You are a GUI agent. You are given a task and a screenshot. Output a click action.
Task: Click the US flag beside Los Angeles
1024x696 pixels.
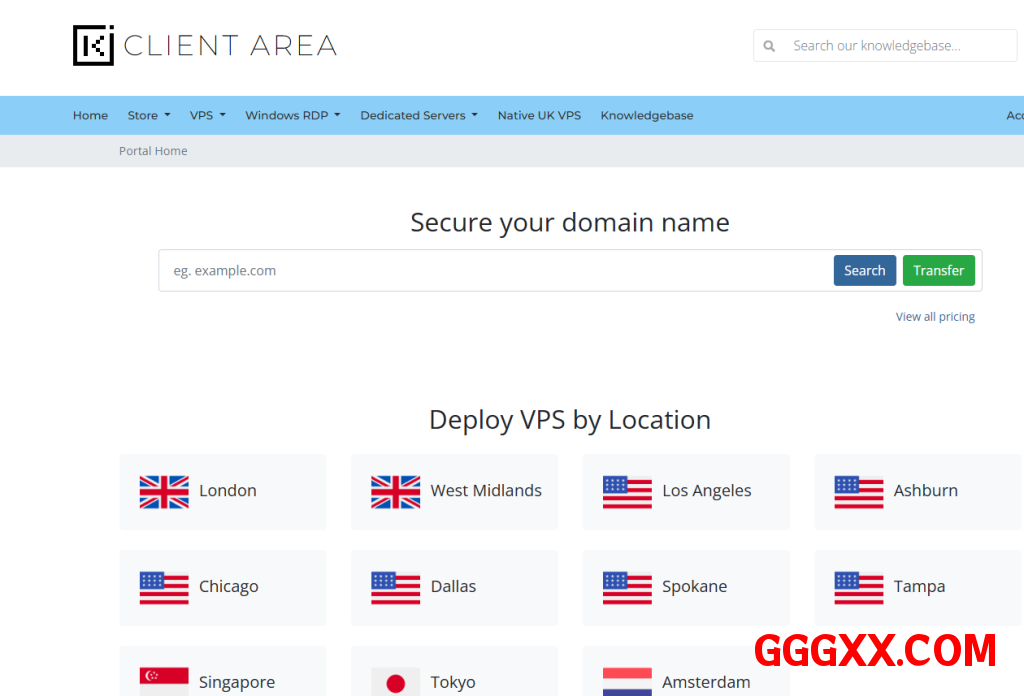(627, 491)
